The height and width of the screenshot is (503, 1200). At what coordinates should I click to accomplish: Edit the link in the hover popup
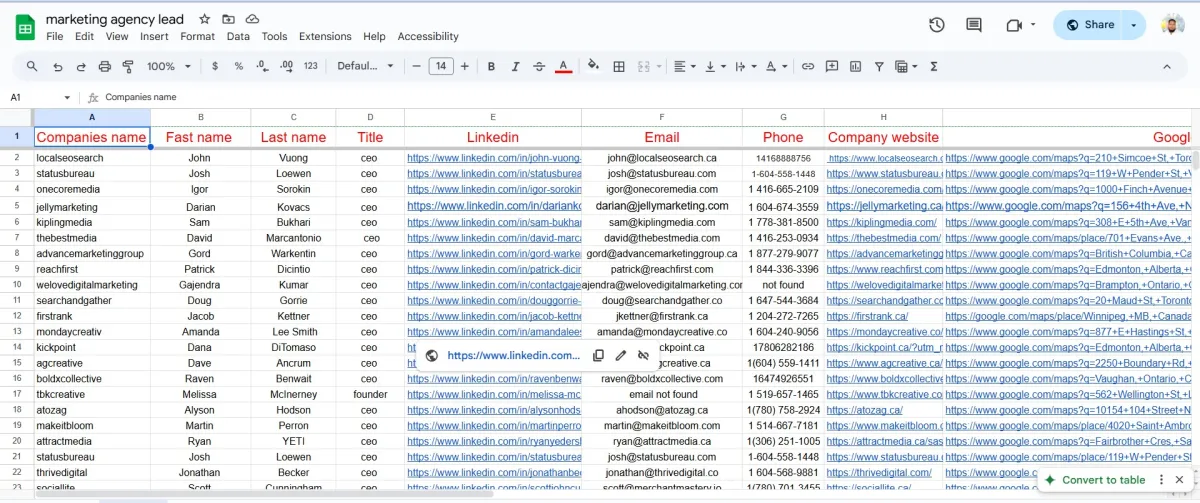click(x=621, y=355)
